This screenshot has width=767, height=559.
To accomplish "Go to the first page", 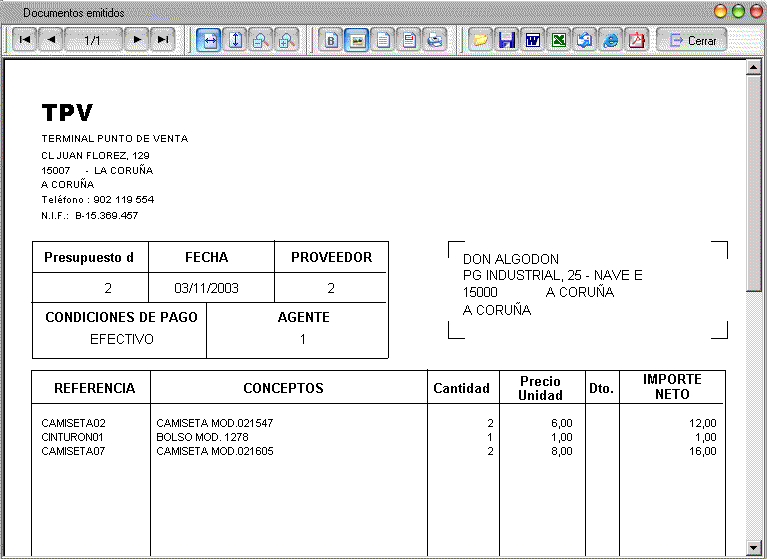I will coord(25,40).
